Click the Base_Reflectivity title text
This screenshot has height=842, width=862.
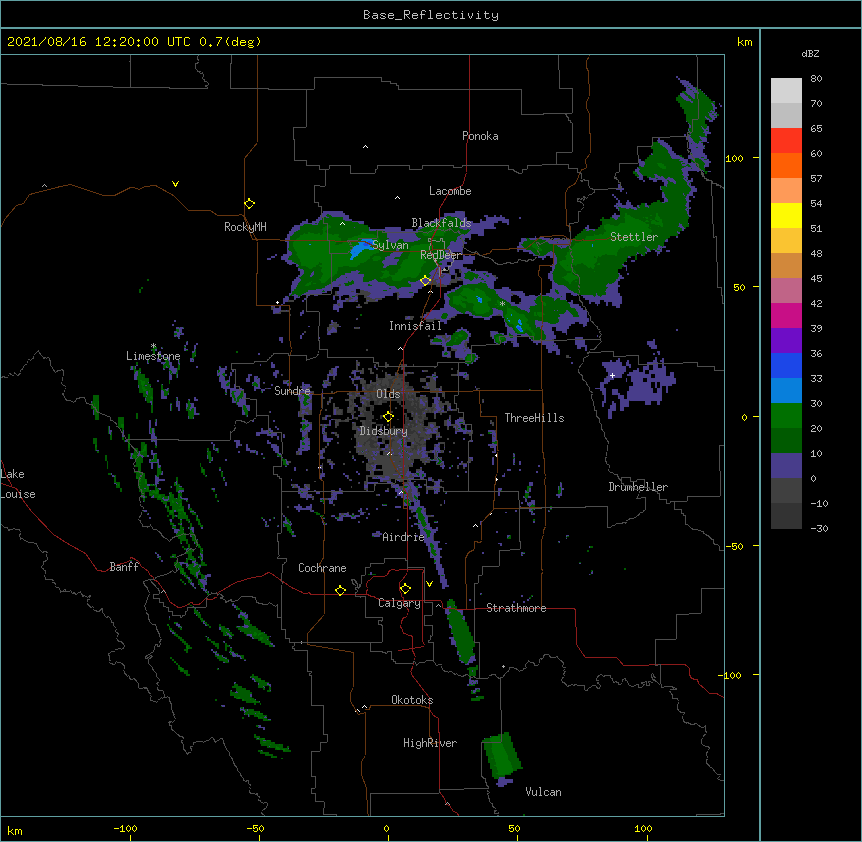click(x=431, y=15)
